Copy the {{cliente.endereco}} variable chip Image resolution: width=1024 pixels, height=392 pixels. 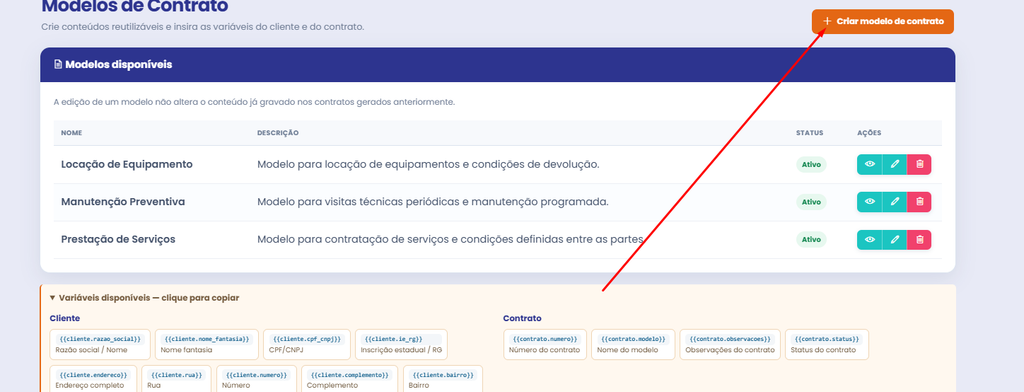pos(93,379)
